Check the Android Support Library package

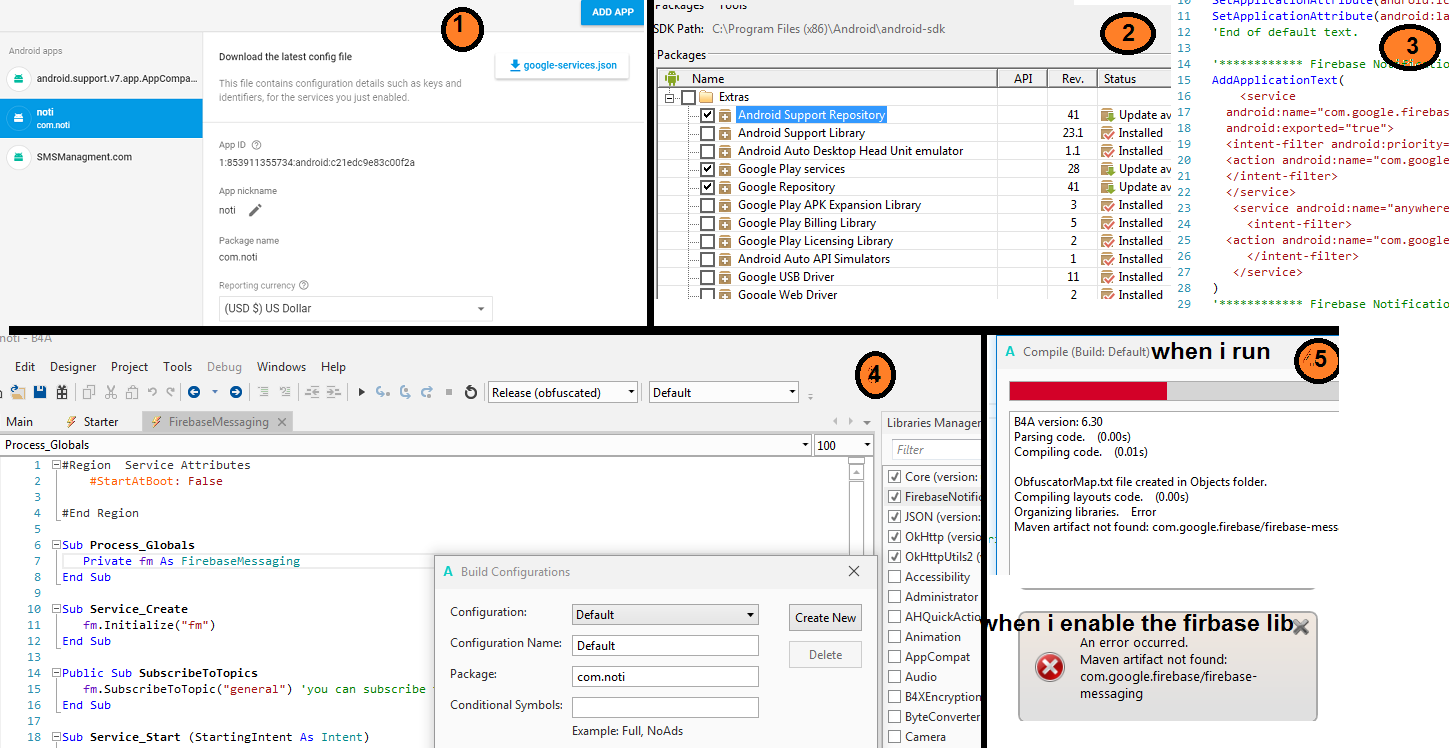(x=708, y=133)
